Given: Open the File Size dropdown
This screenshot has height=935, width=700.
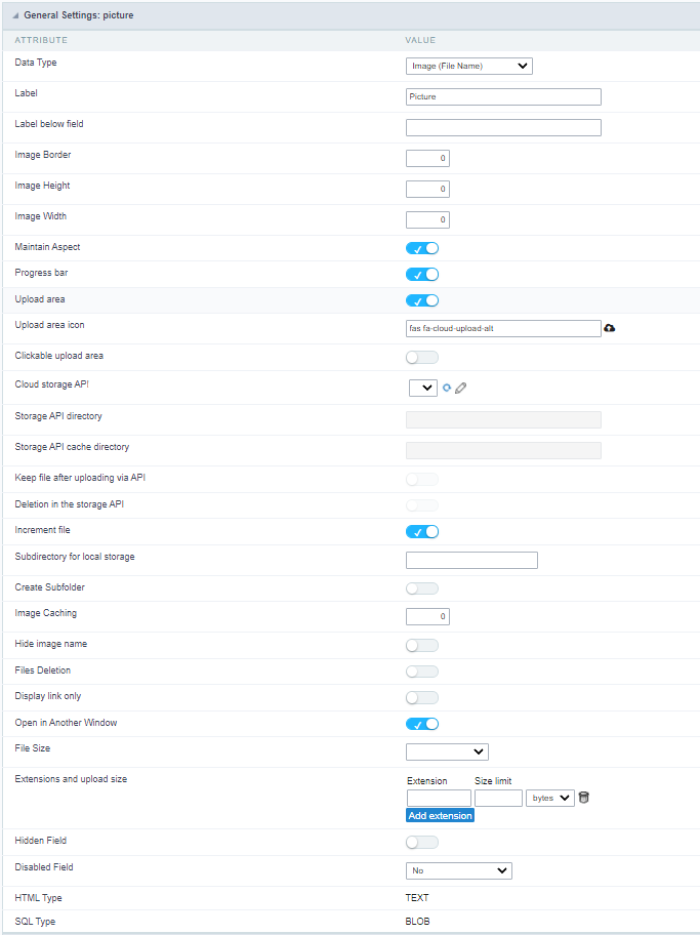Looking at the screenshot, I should pos(447,751).
